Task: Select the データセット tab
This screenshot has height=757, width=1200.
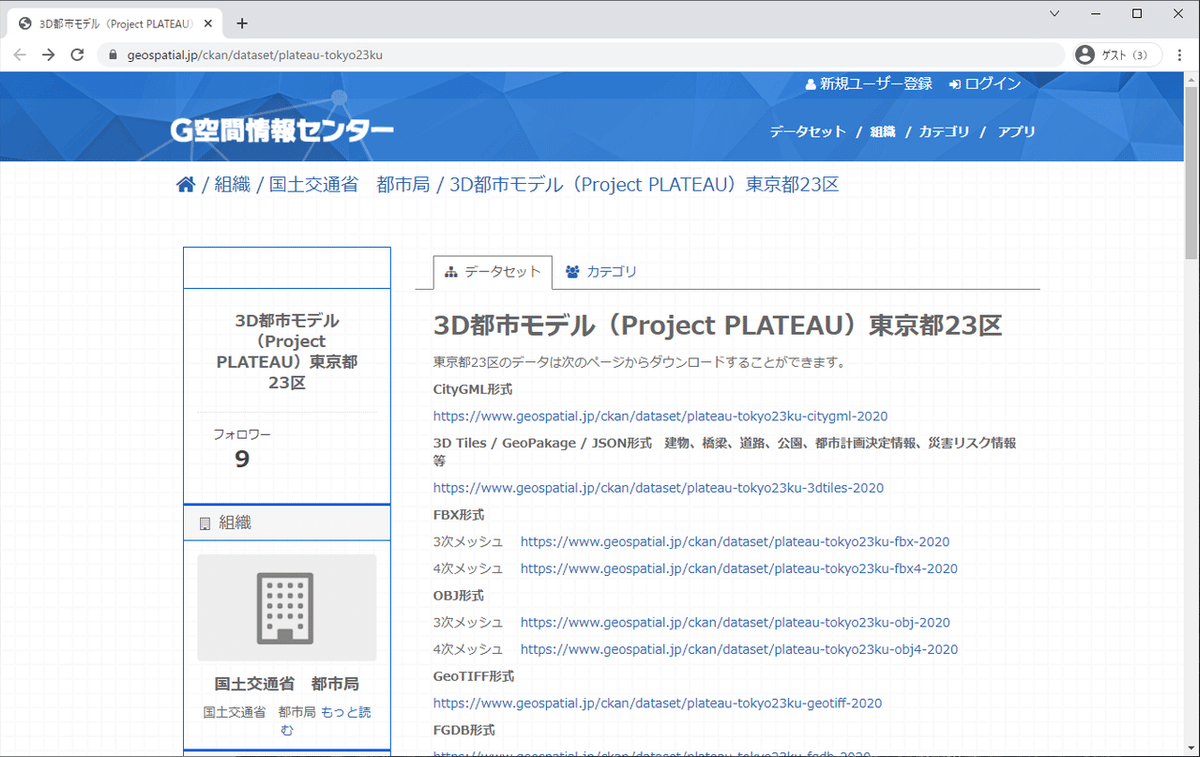Action: click(492, 272)
